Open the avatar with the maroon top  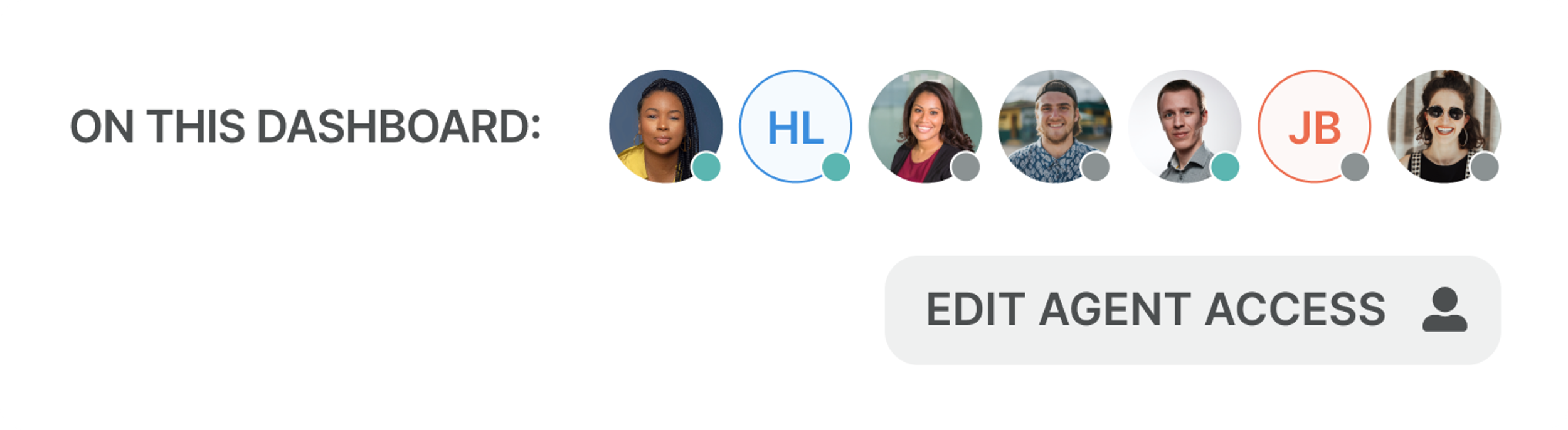pyautogui.click(x=925, y=126)
